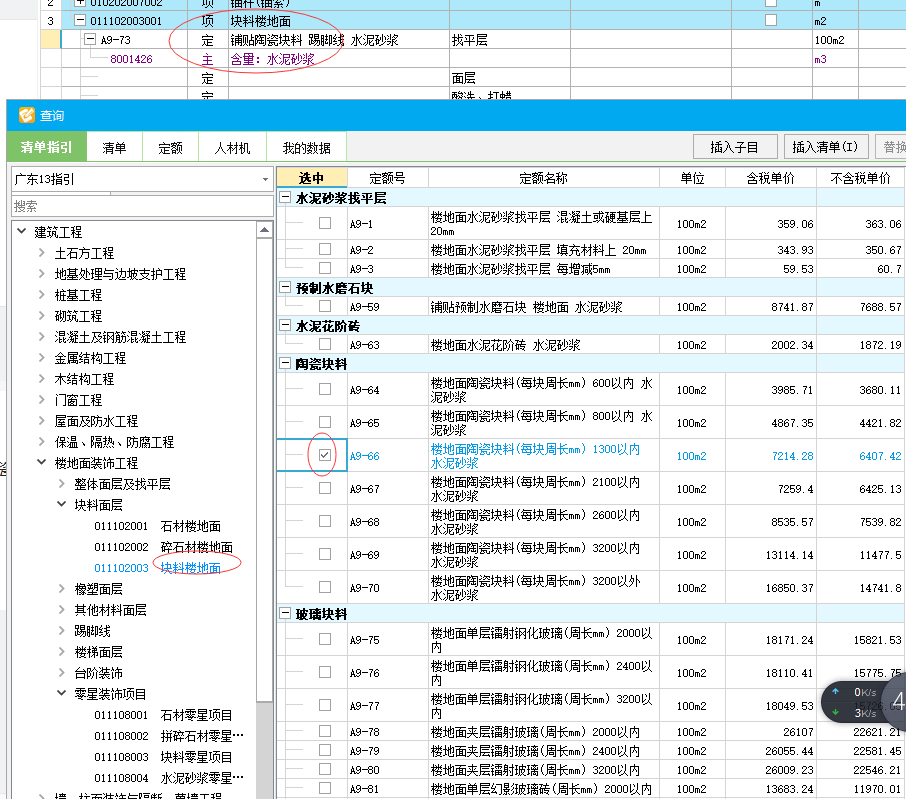Tick the A9-1 找平层 checkbox
This screenshot has width=906, height=799.
(325, 223)
